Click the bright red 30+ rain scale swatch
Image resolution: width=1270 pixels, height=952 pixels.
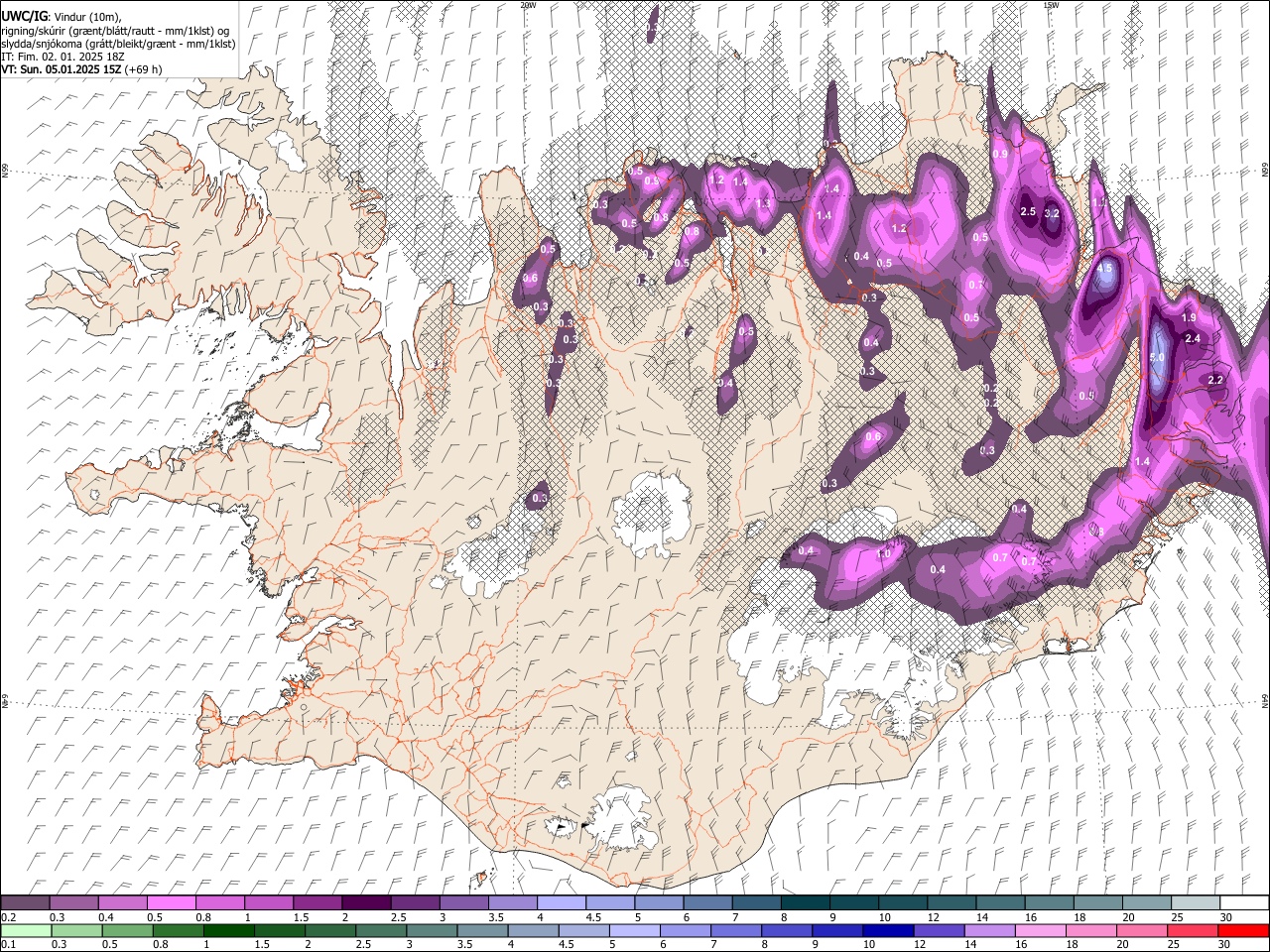[x=1243, y=930]
